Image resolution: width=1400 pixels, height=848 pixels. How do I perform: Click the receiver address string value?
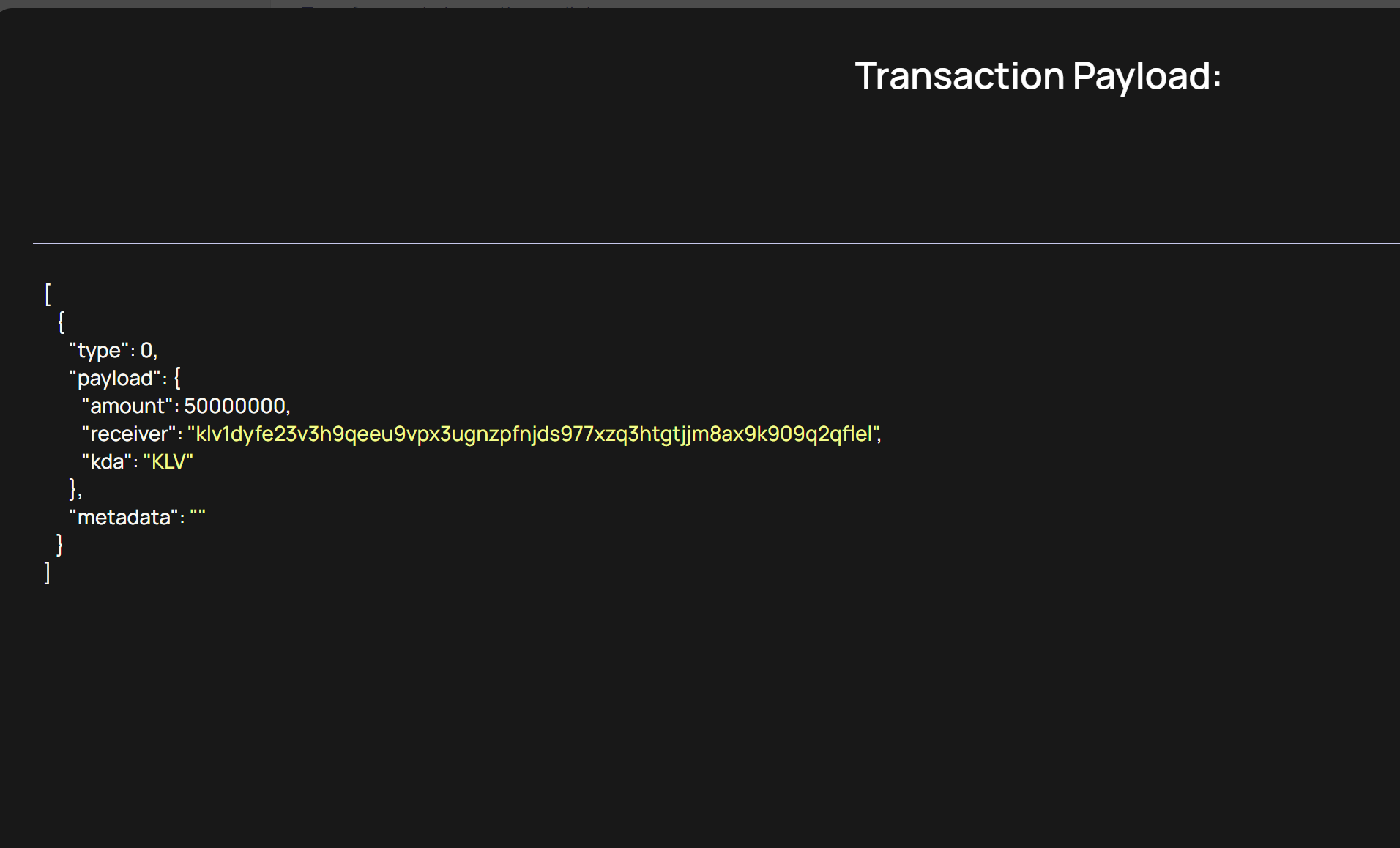pyautogui.click(x=534, y=434)
